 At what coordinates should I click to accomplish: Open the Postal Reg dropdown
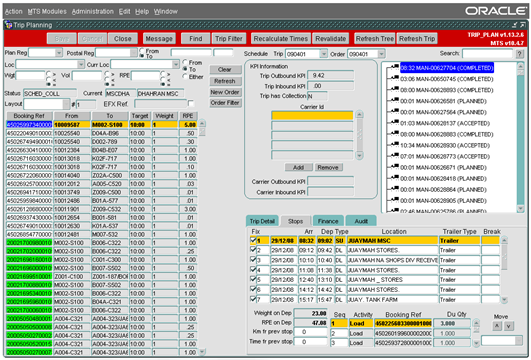coord(133,53)
